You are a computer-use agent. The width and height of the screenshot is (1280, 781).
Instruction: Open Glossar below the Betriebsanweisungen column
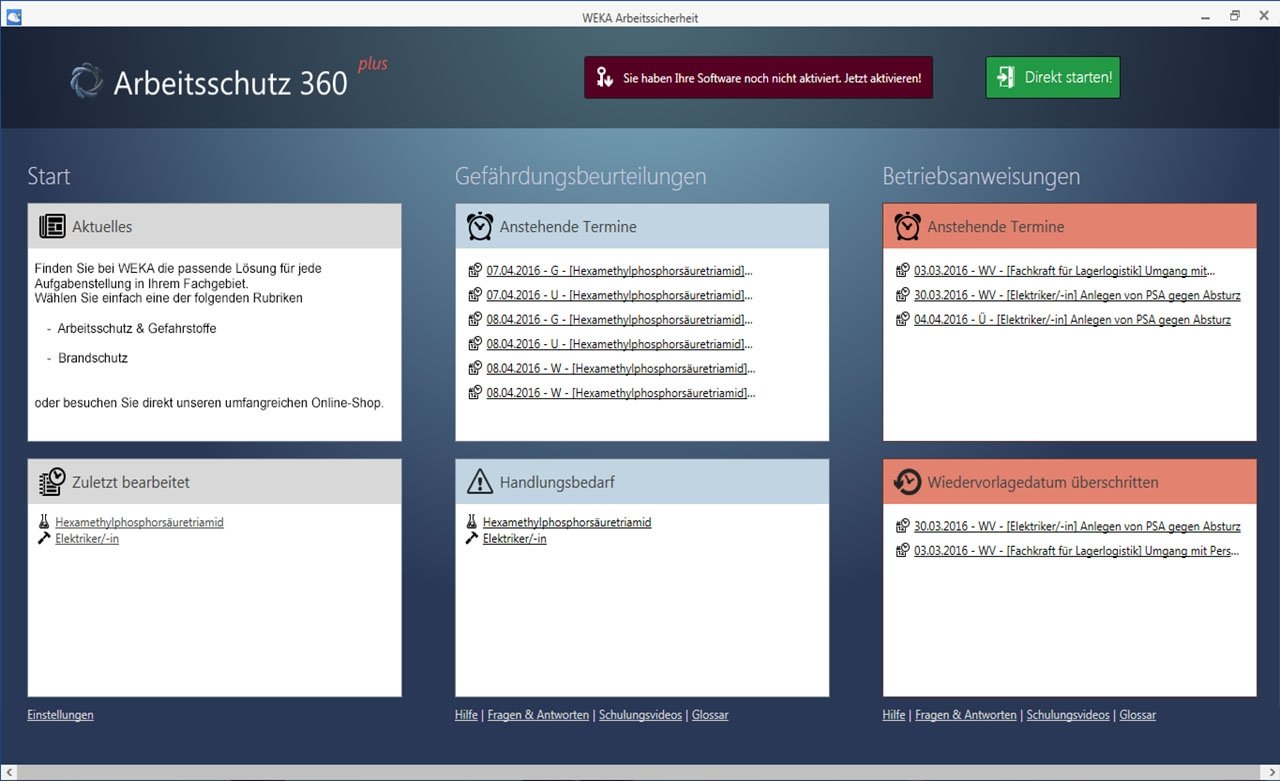click(x=1138, y=715)
